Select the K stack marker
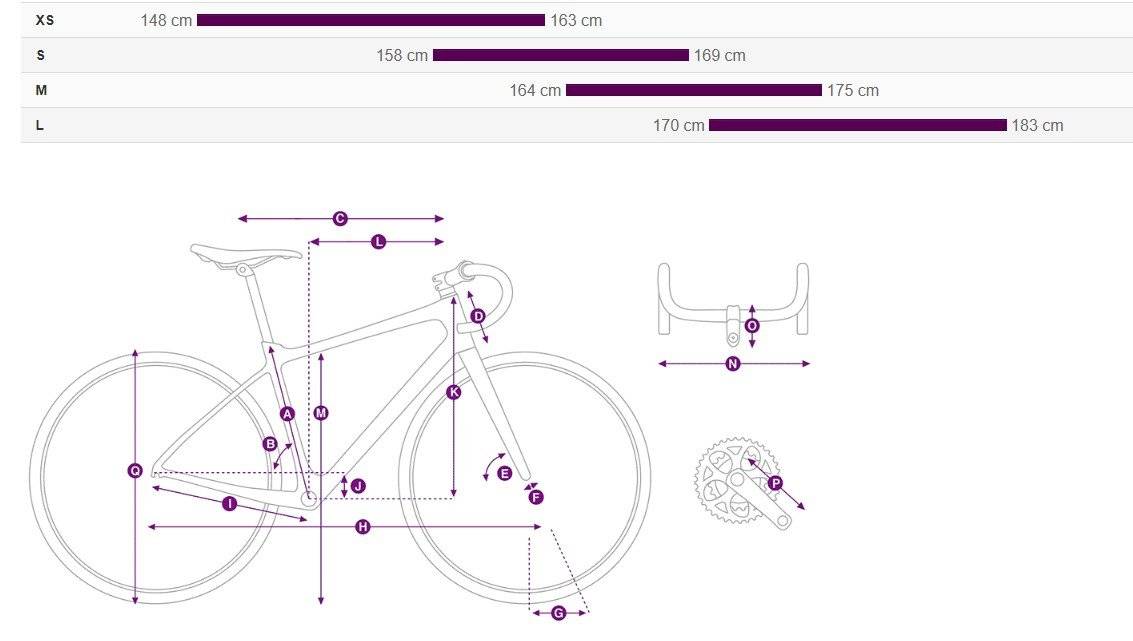Viewport: 1133px width, 641px height. point(454,392)
